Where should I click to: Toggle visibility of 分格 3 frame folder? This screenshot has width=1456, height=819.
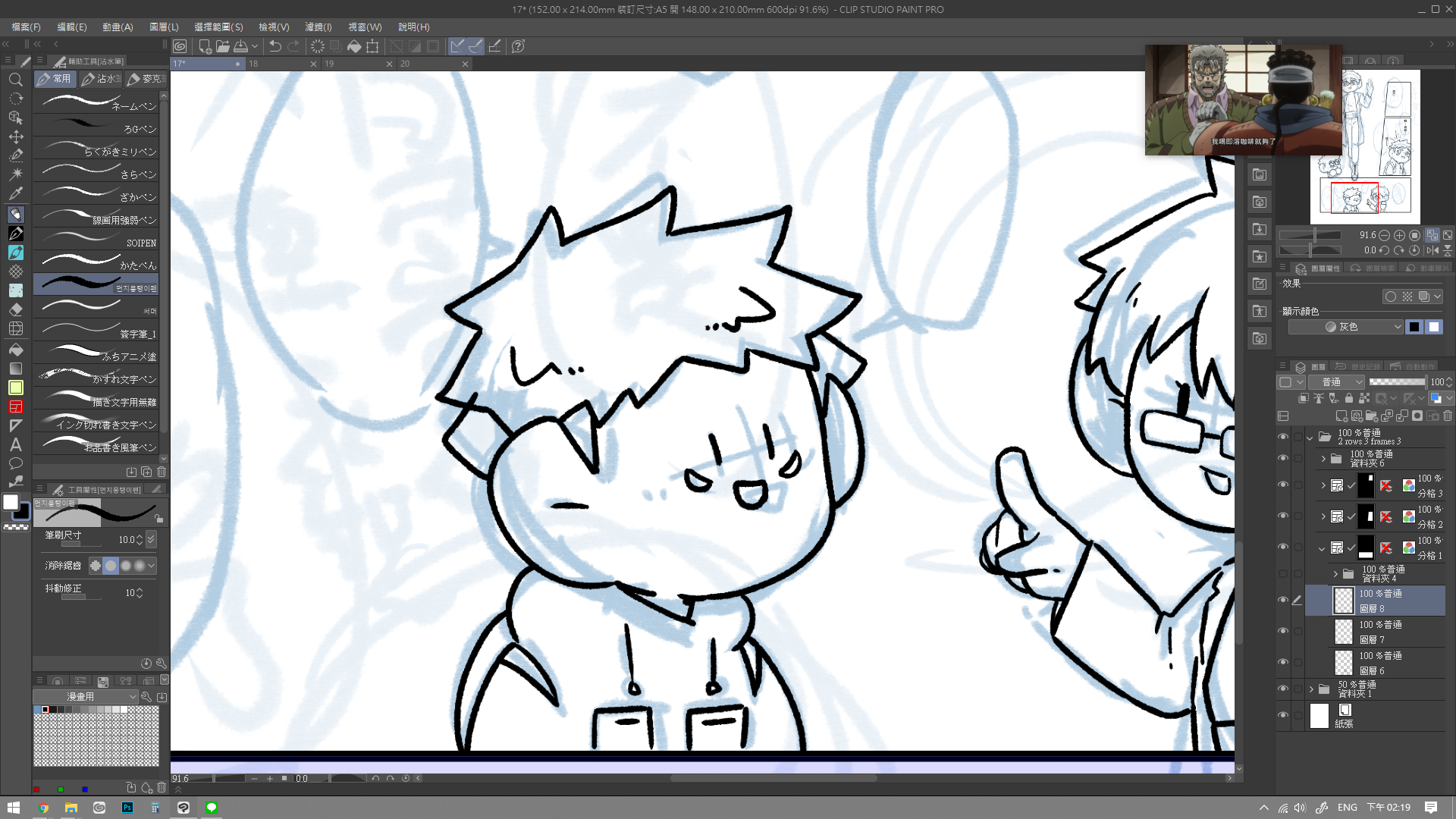(1283, 485)
